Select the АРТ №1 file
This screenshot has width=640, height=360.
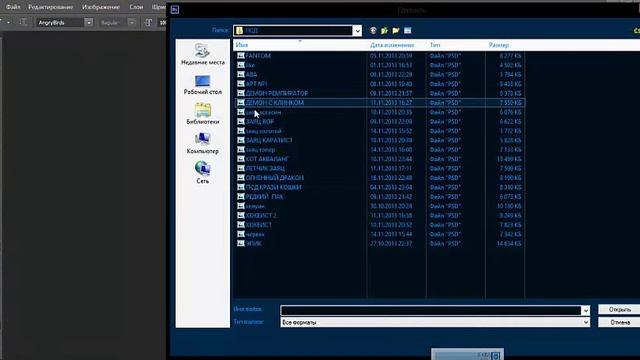click(256, 84)
